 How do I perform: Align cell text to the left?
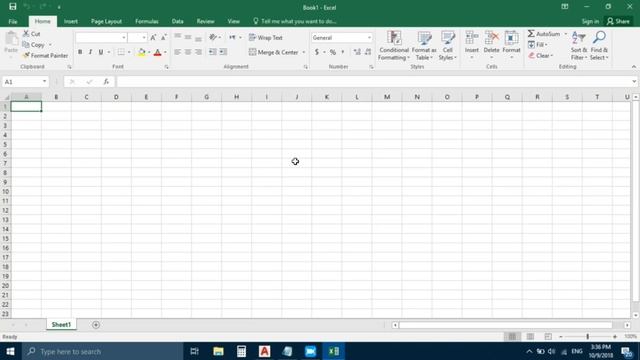click(x=178, y=52)
